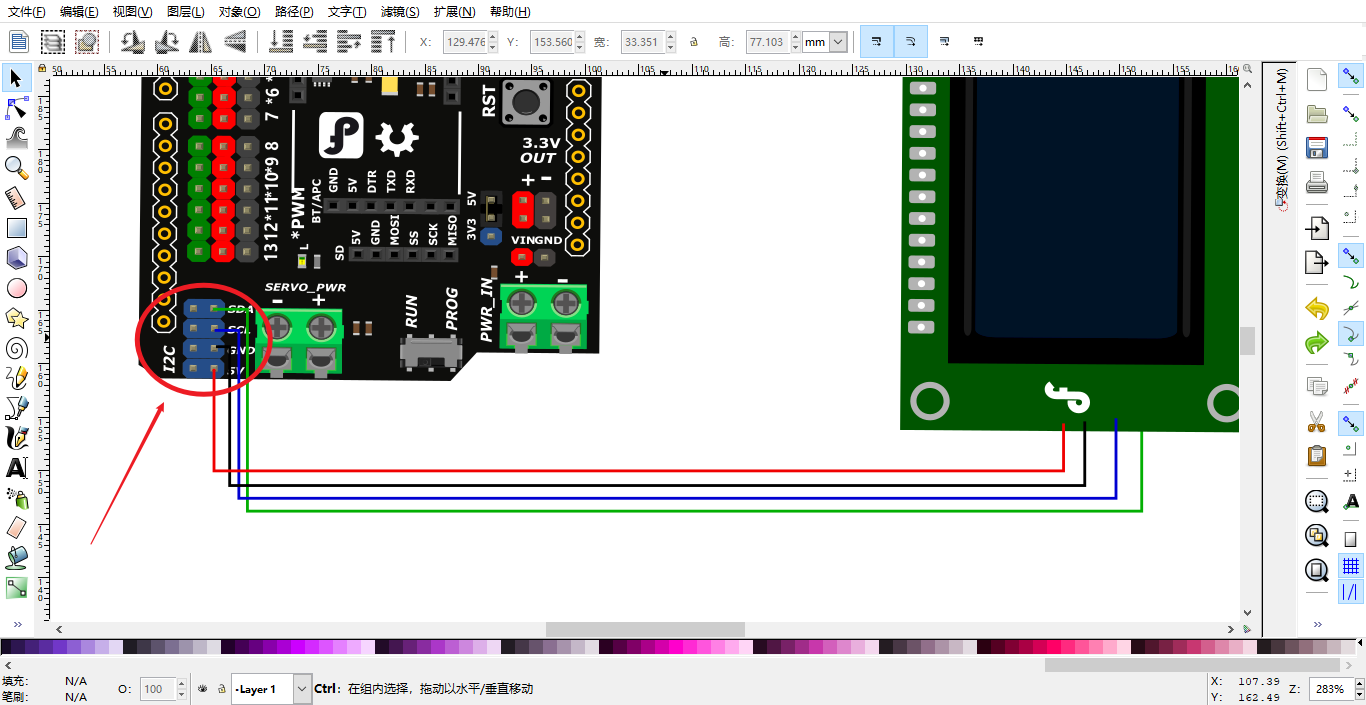Image resolution: width=1366 pixels, height=705 pixels.
Task: Select the Star polygon tool
Action: (17, 318)
